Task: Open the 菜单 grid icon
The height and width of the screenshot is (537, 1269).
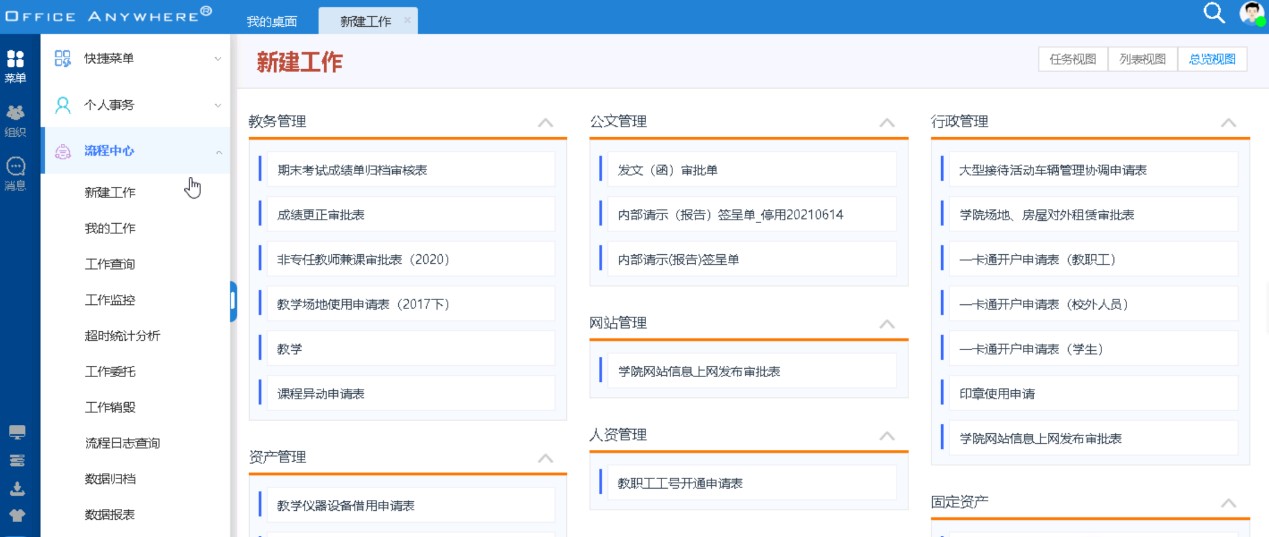Action: [16, 59]
